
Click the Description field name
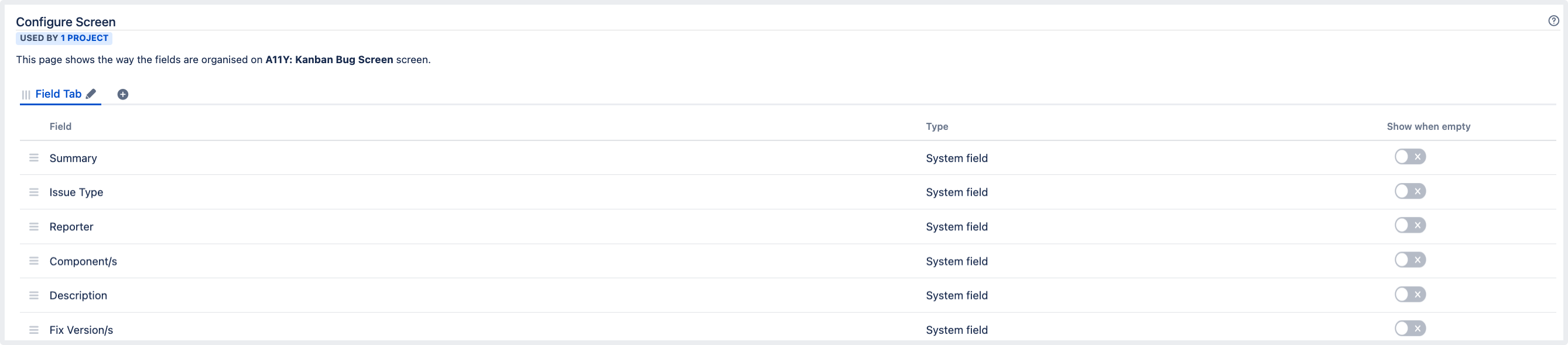78,295
